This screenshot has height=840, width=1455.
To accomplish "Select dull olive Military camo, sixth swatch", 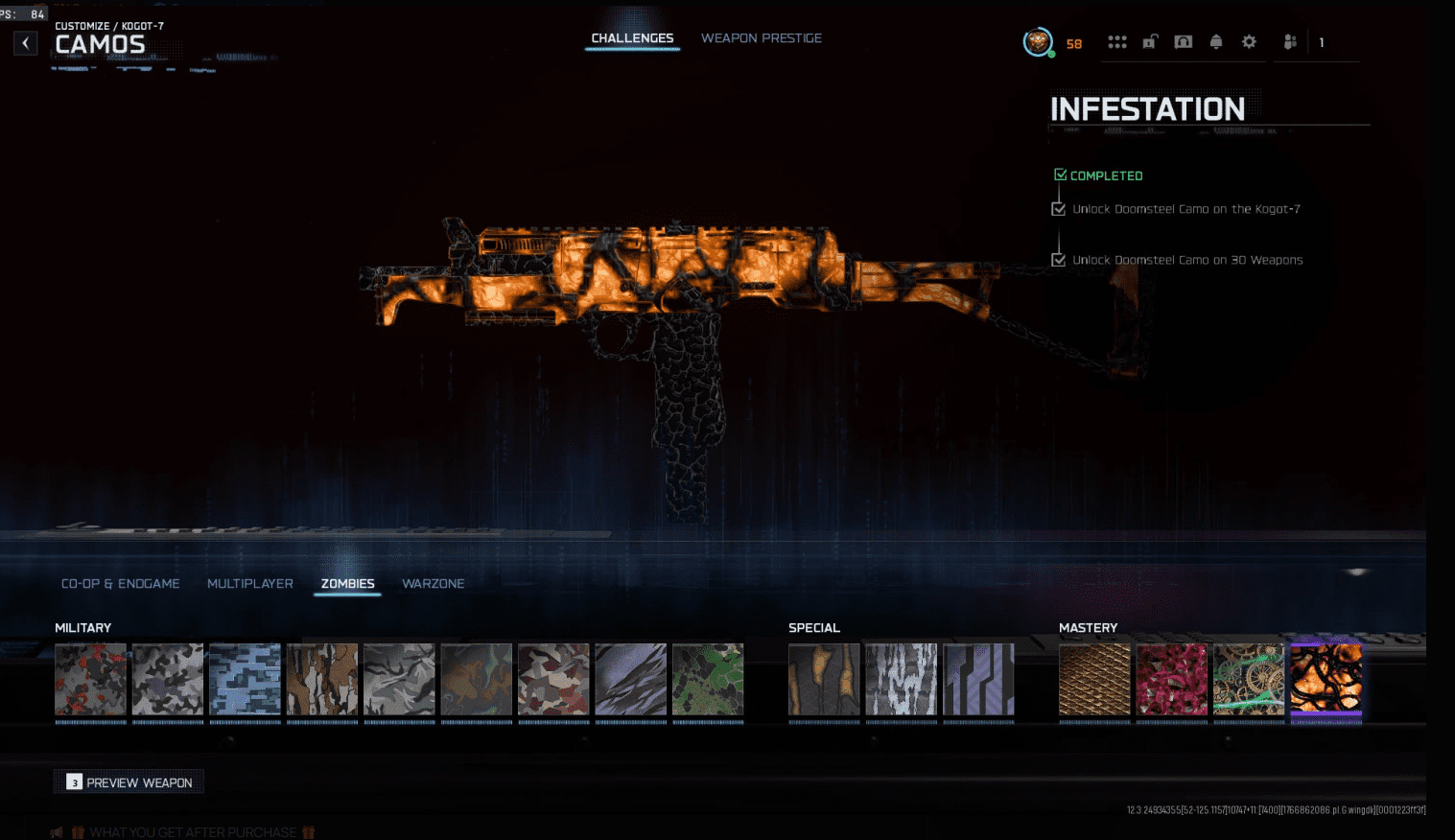I will 477,680.
